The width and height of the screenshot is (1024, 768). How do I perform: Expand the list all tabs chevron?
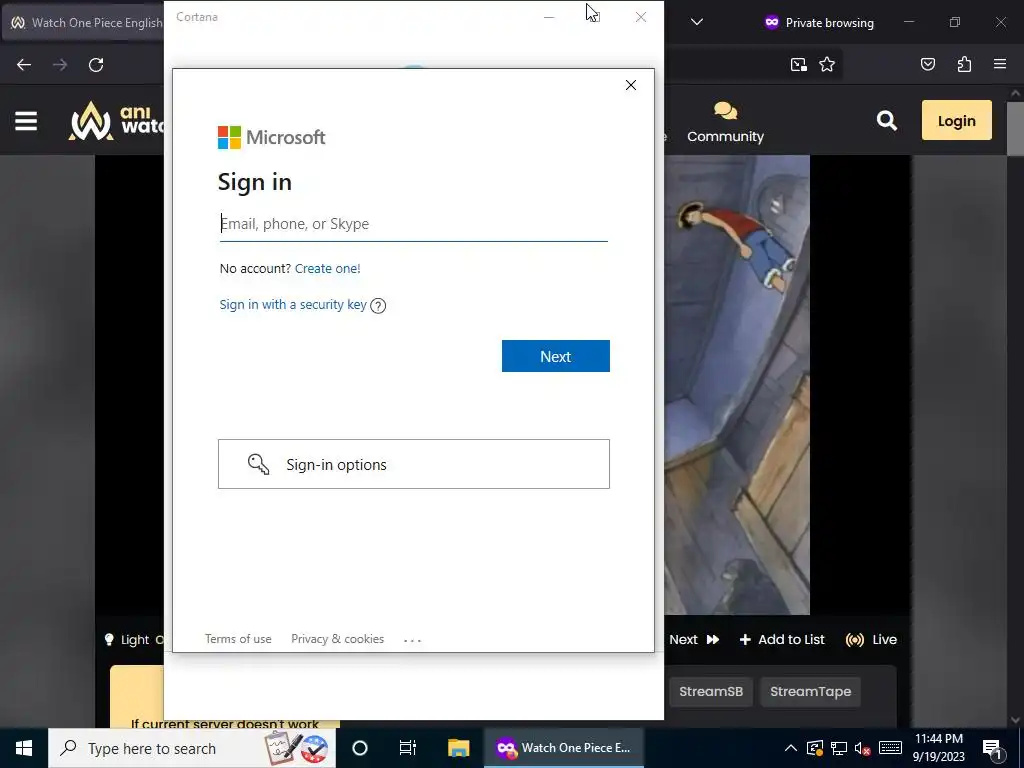coord(697,22)
